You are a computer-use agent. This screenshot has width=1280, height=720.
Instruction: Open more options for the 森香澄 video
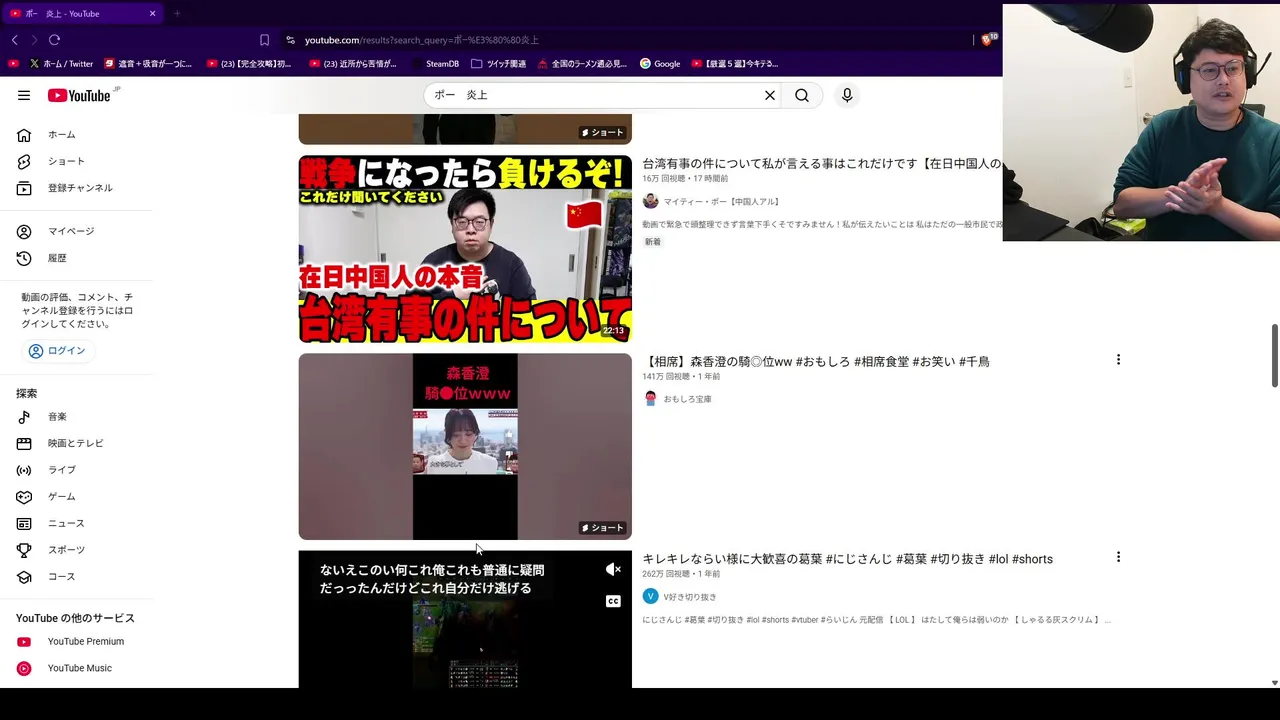1118,360
